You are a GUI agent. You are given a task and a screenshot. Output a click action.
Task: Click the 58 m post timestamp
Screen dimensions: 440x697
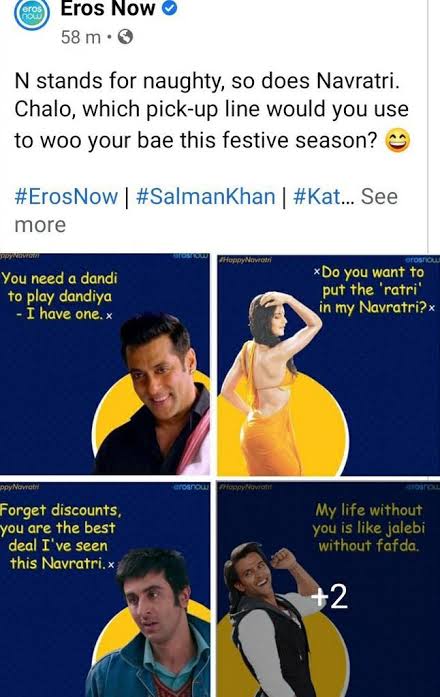81,37
